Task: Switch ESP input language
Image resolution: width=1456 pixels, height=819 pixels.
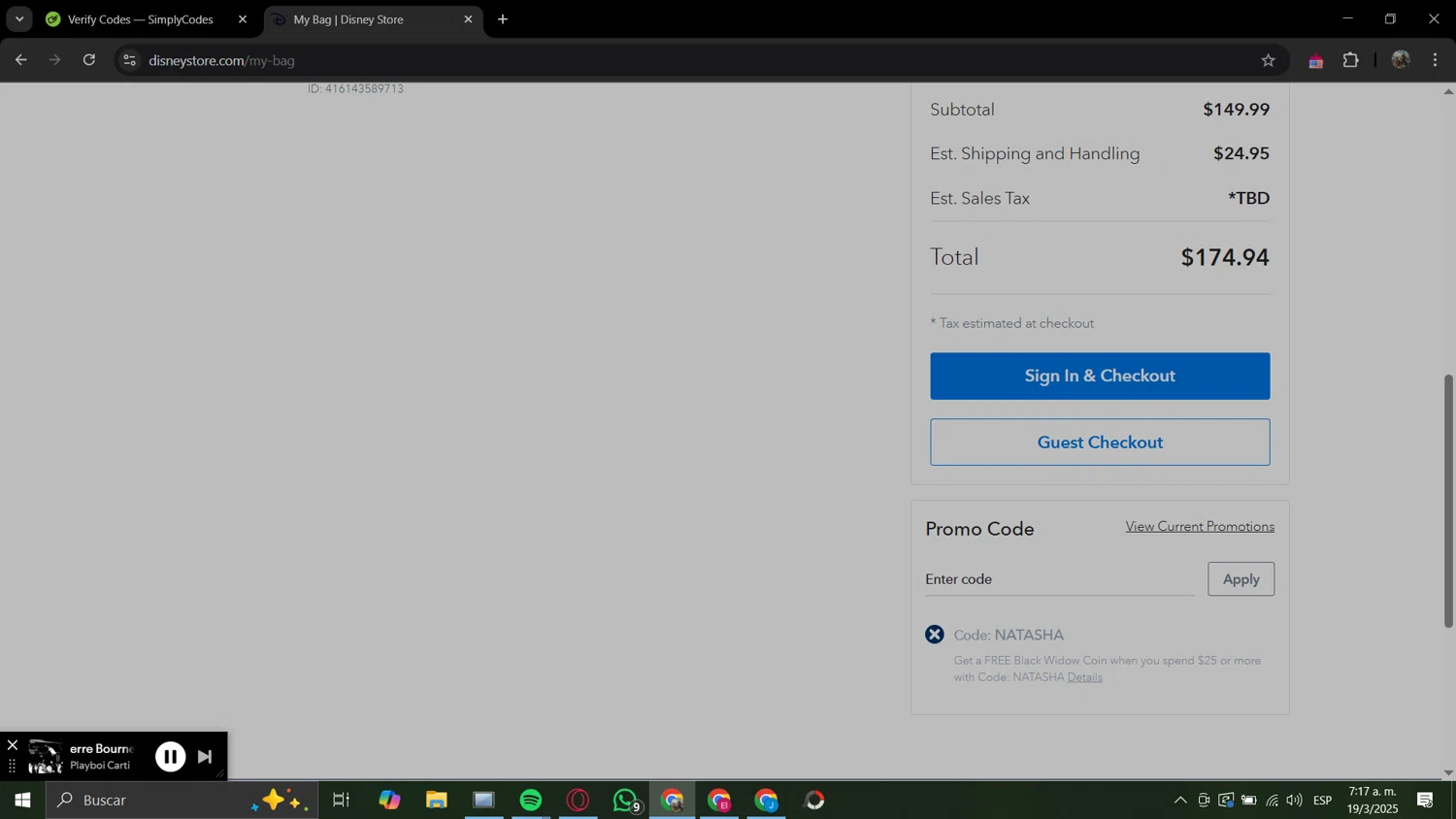Action: click(1322, 801)
